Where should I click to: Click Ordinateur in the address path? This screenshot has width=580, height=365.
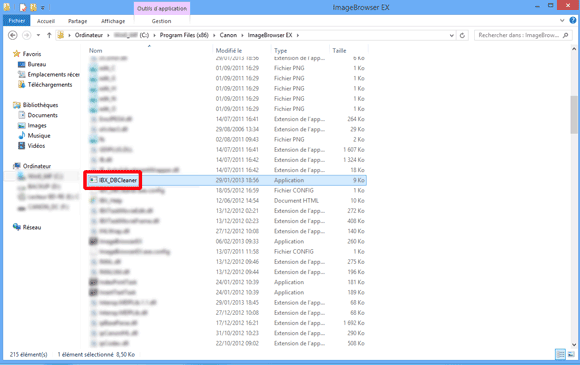click(x=89, y=35)
